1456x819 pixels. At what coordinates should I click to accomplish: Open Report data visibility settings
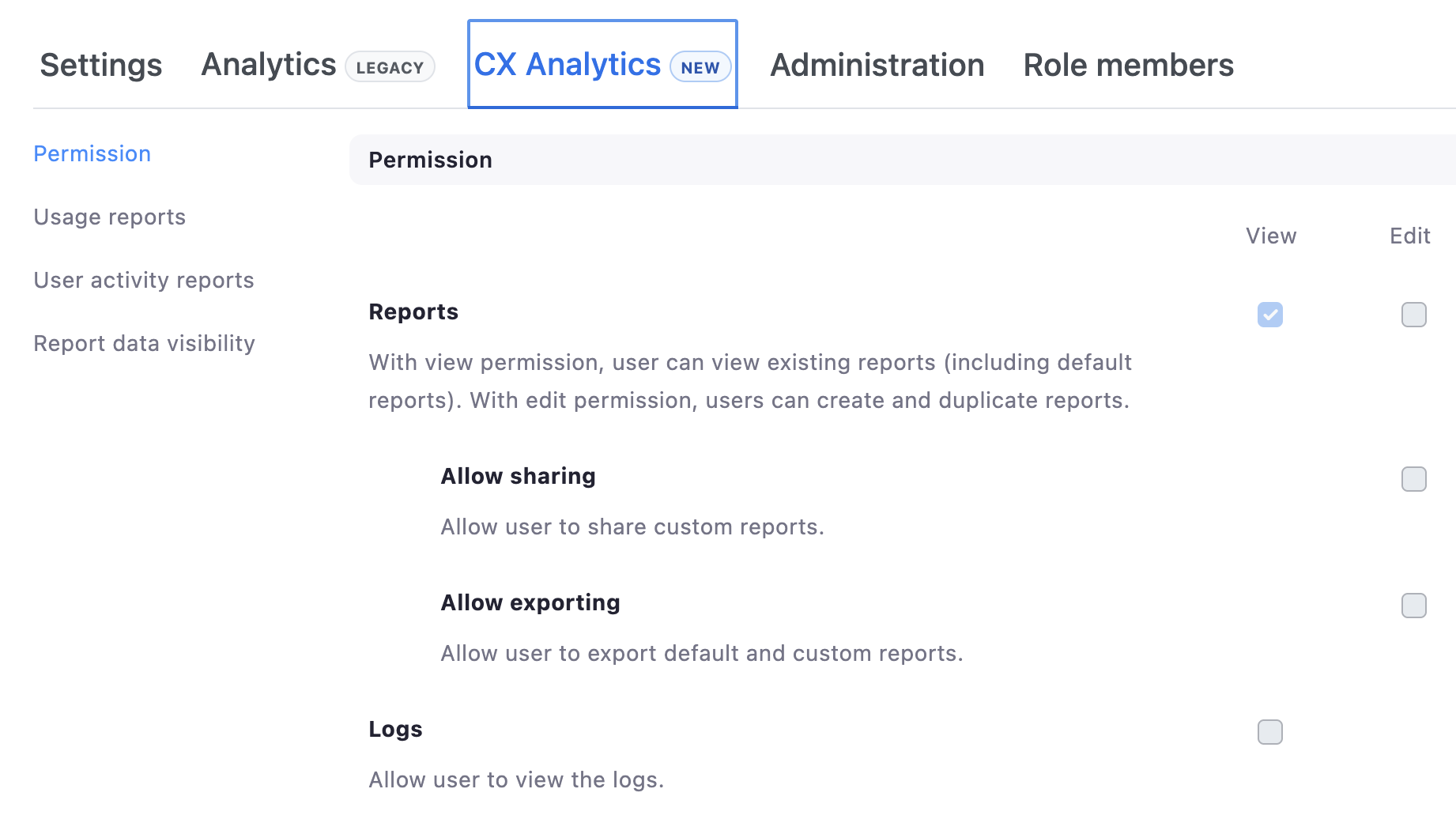tap(144, 343)
